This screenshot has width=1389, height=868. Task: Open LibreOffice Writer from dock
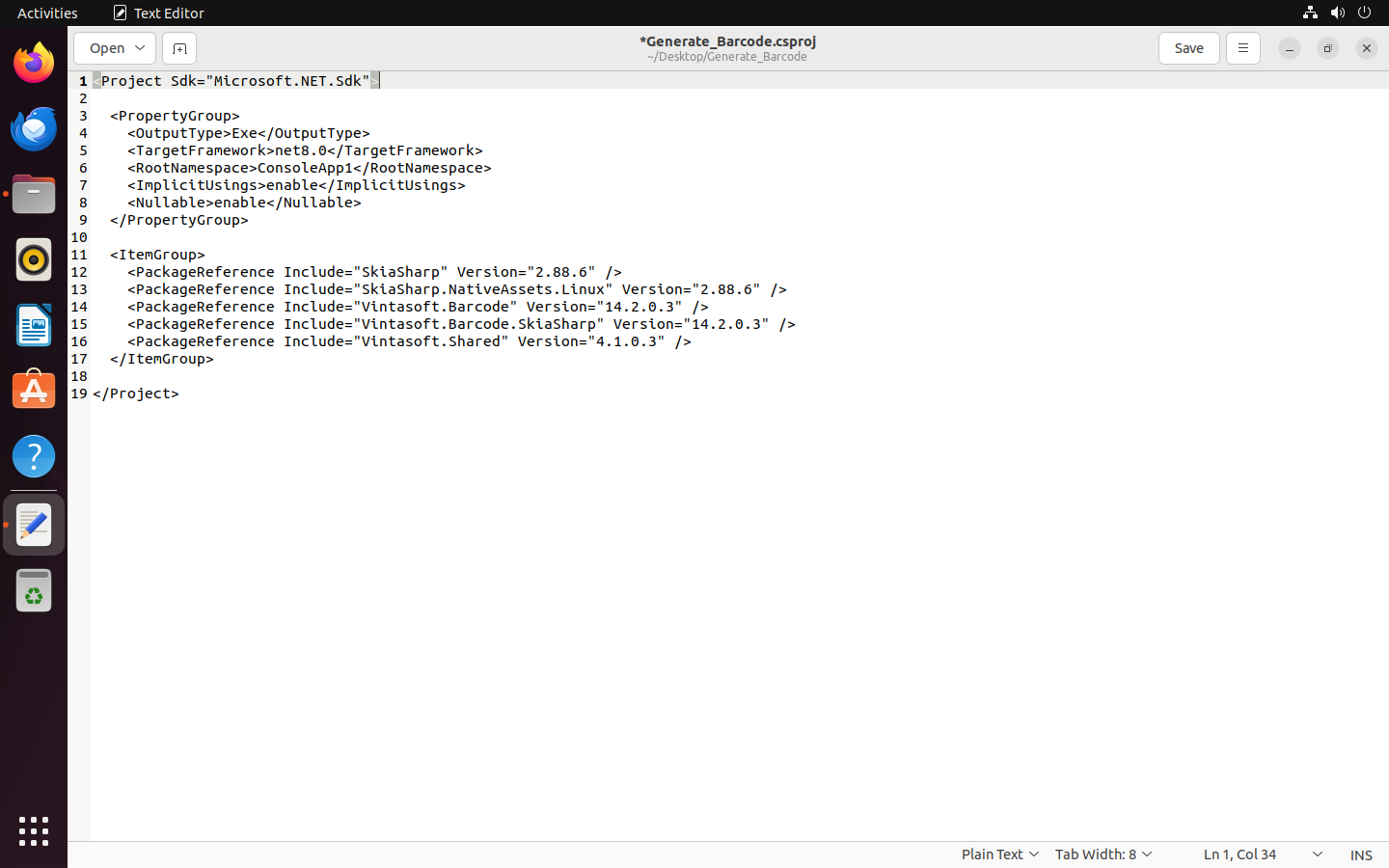click(34, 326)
